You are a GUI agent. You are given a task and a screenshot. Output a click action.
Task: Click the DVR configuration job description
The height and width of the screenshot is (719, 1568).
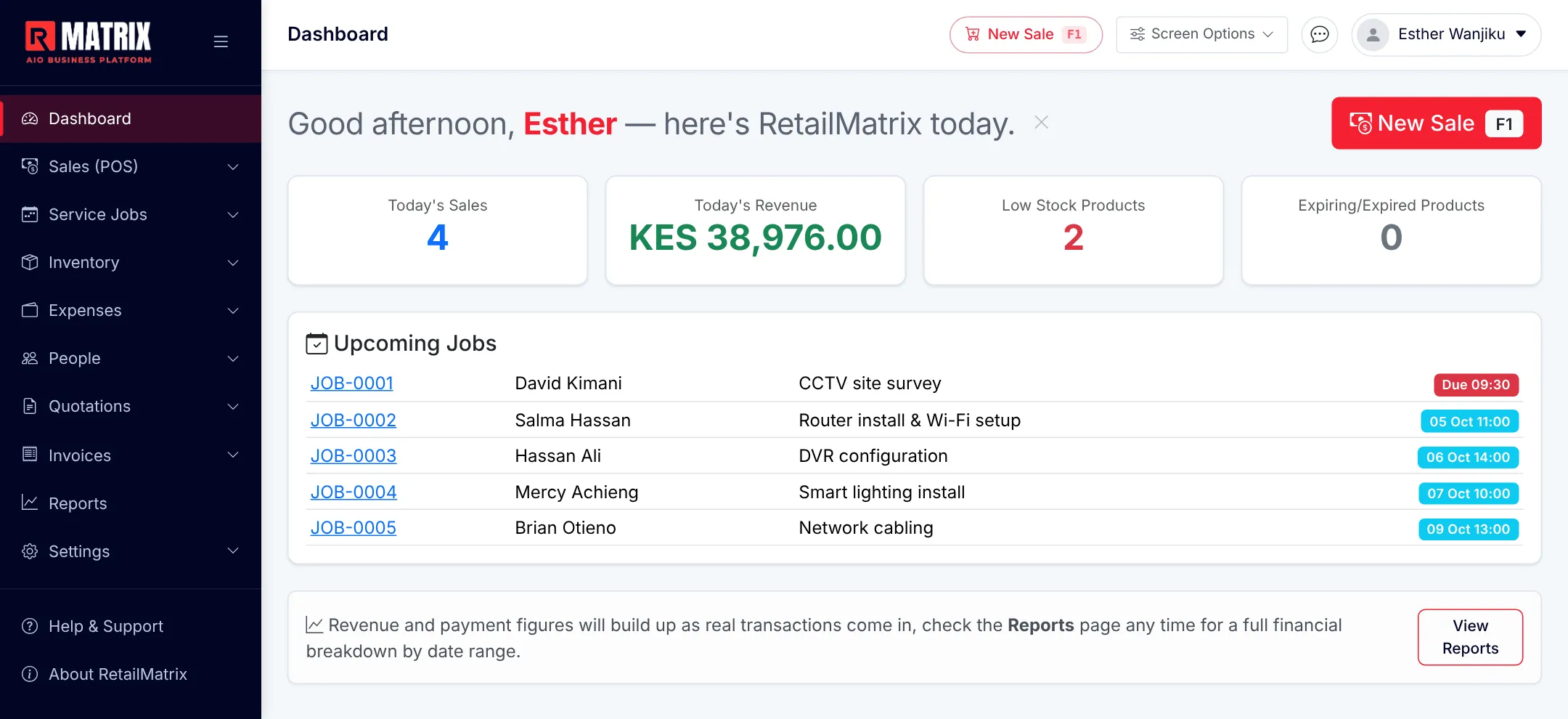[x=873, y=455]
